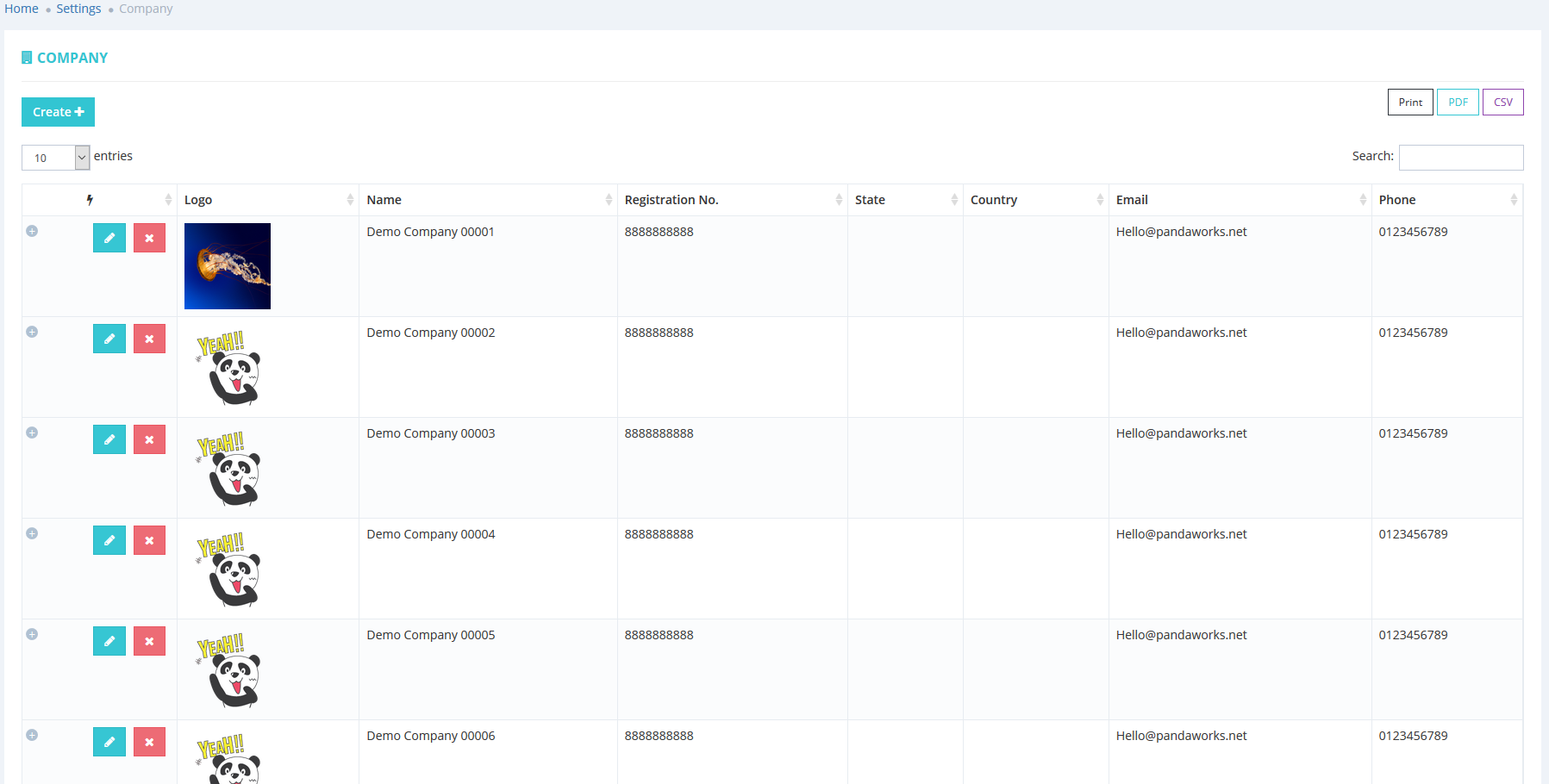Delete Demo Company 00001 using red X
The image size is (1549, 784).
pos(149,238)
